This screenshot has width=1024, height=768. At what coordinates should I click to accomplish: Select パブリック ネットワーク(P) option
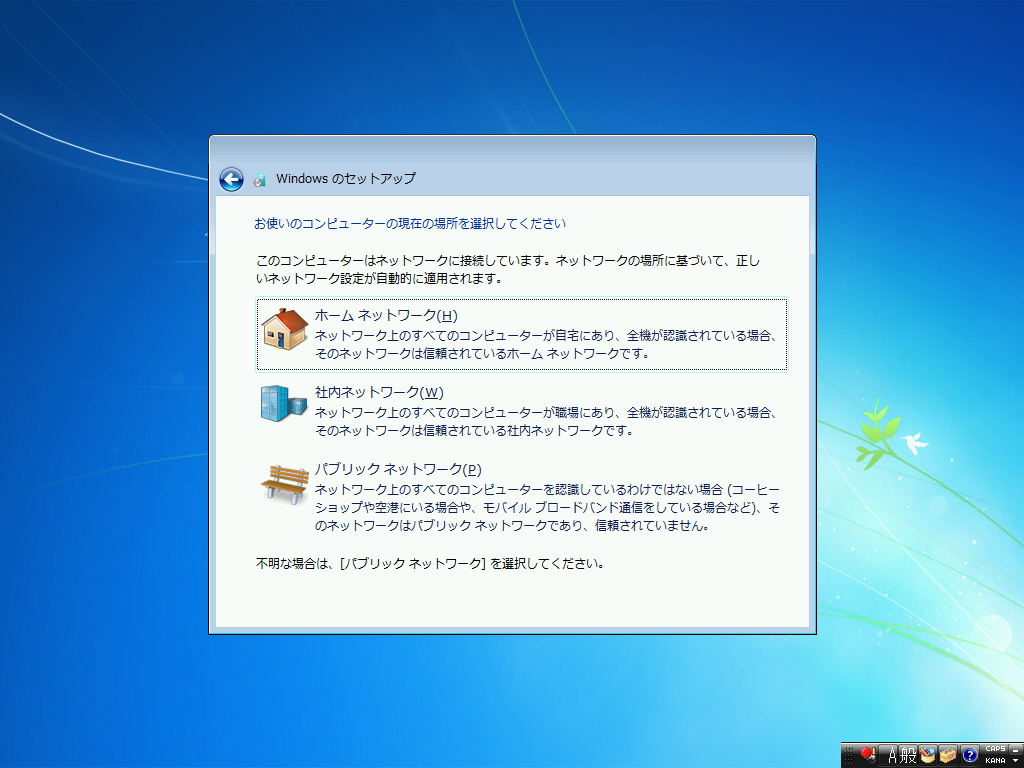pos(522,496)
